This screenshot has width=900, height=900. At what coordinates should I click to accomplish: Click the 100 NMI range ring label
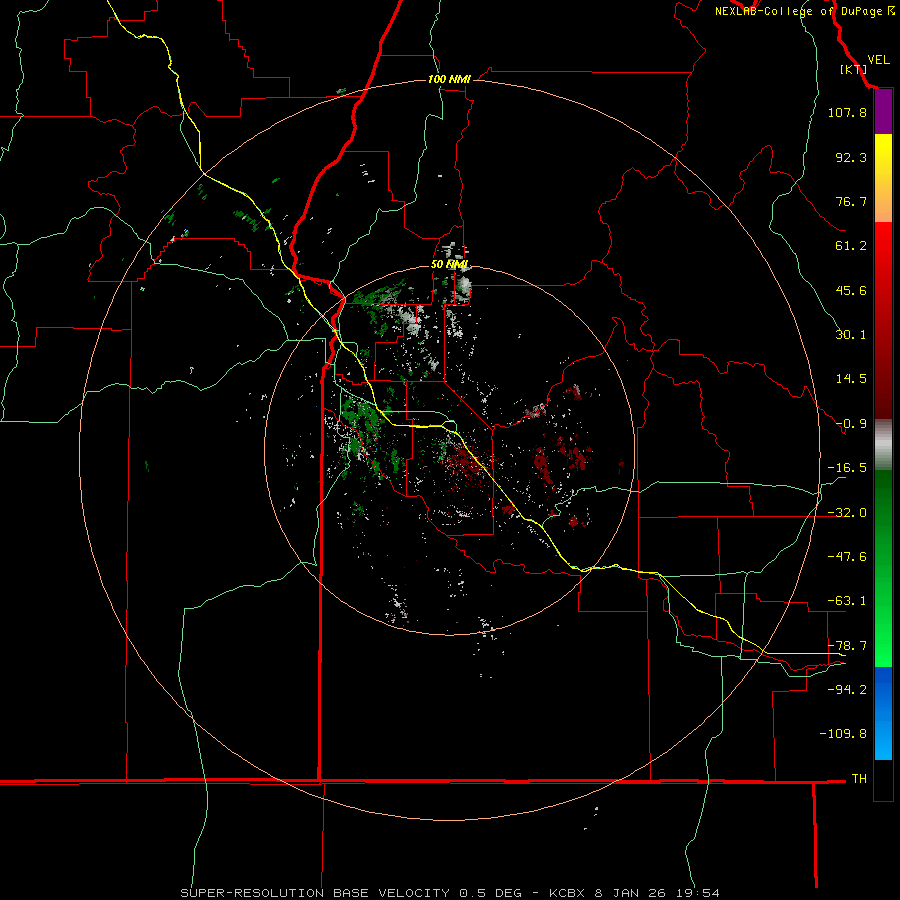point(449,79)
